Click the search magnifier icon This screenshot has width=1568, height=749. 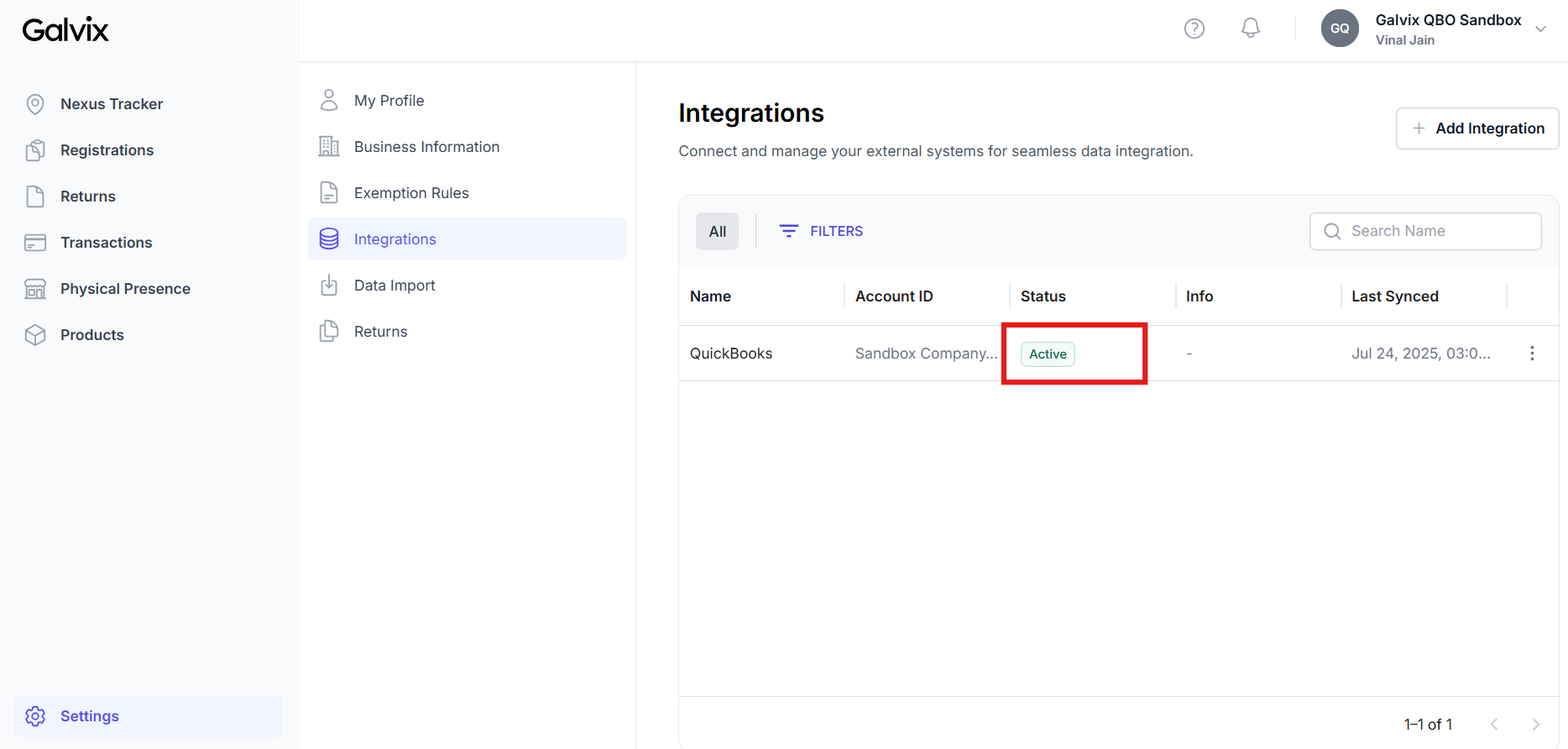point(1332,231)
